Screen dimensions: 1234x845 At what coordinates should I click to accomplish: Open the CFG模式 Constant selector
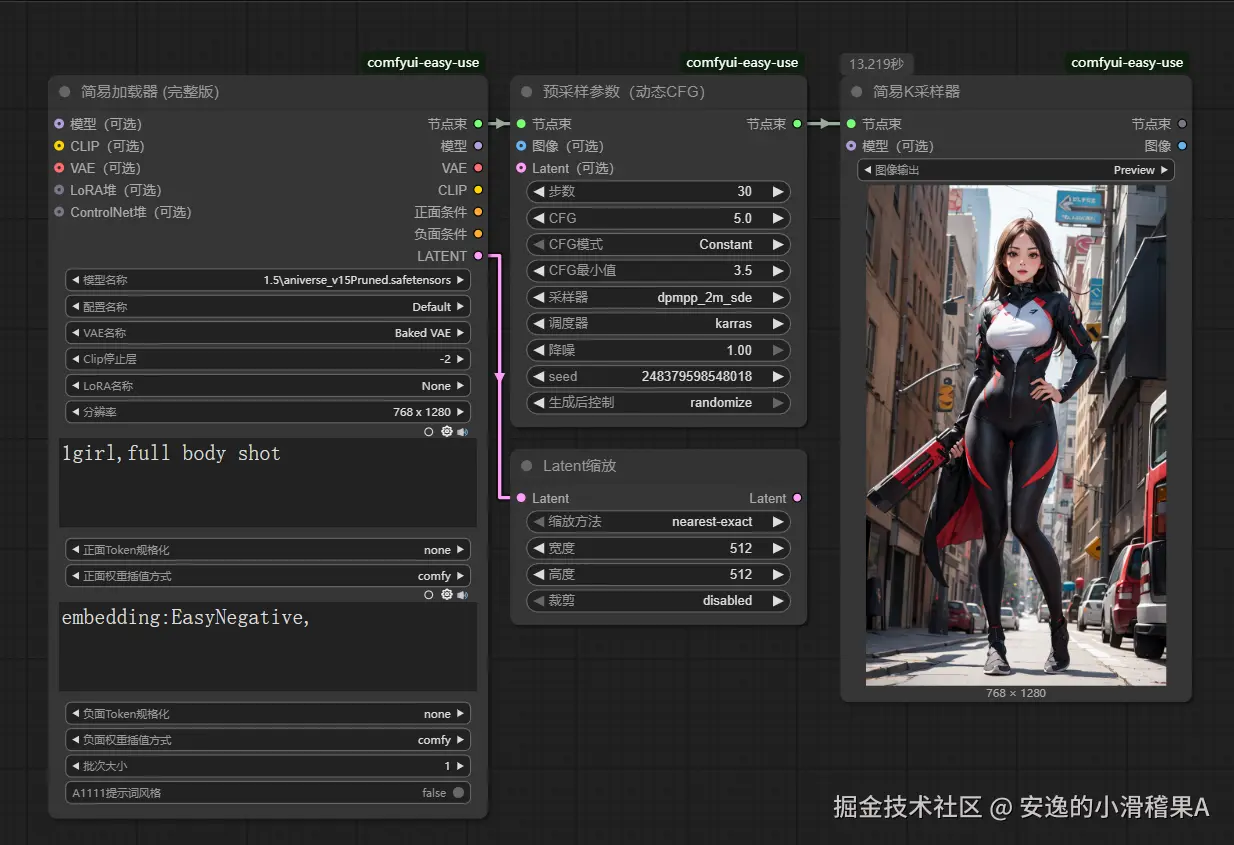[659, 244]
